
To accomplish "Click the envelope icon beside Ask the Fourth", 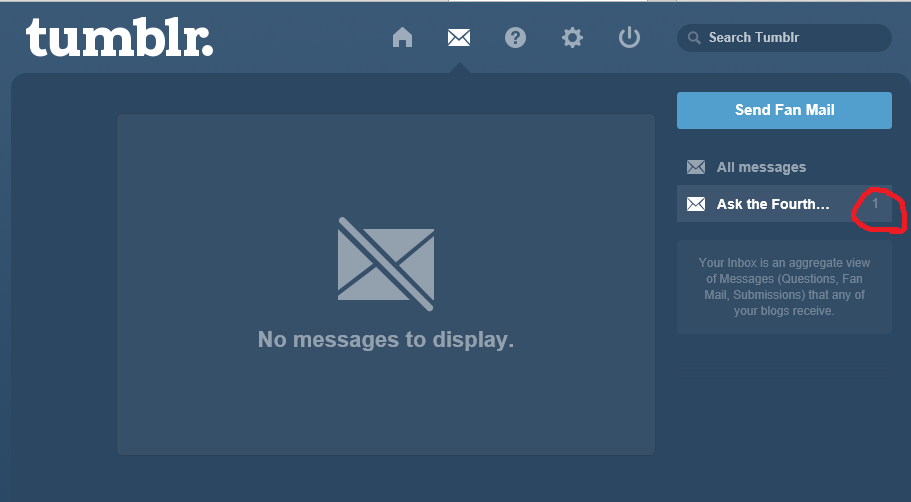I will (x=696, y=204).
